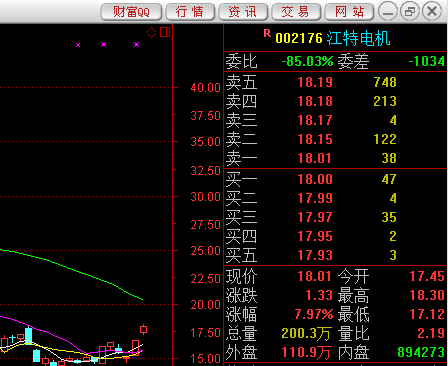Image resolution: width=448 pixels, height=366 pixels.
Task: Click the middle magenta x marker
Action: pos(104,45)
